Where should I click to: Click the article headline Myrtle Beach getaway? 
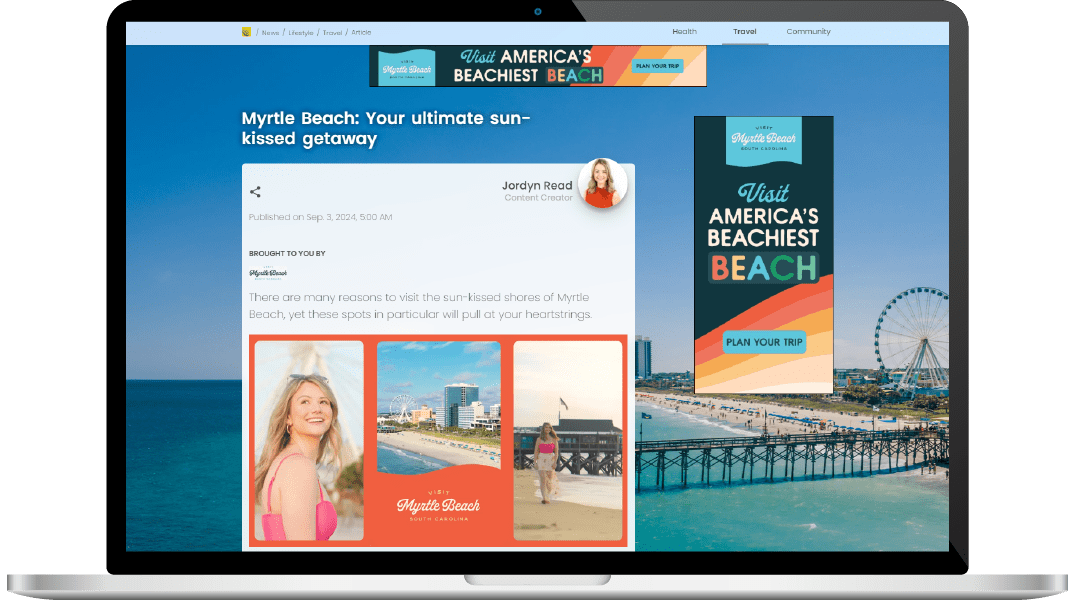coord(386,128)
